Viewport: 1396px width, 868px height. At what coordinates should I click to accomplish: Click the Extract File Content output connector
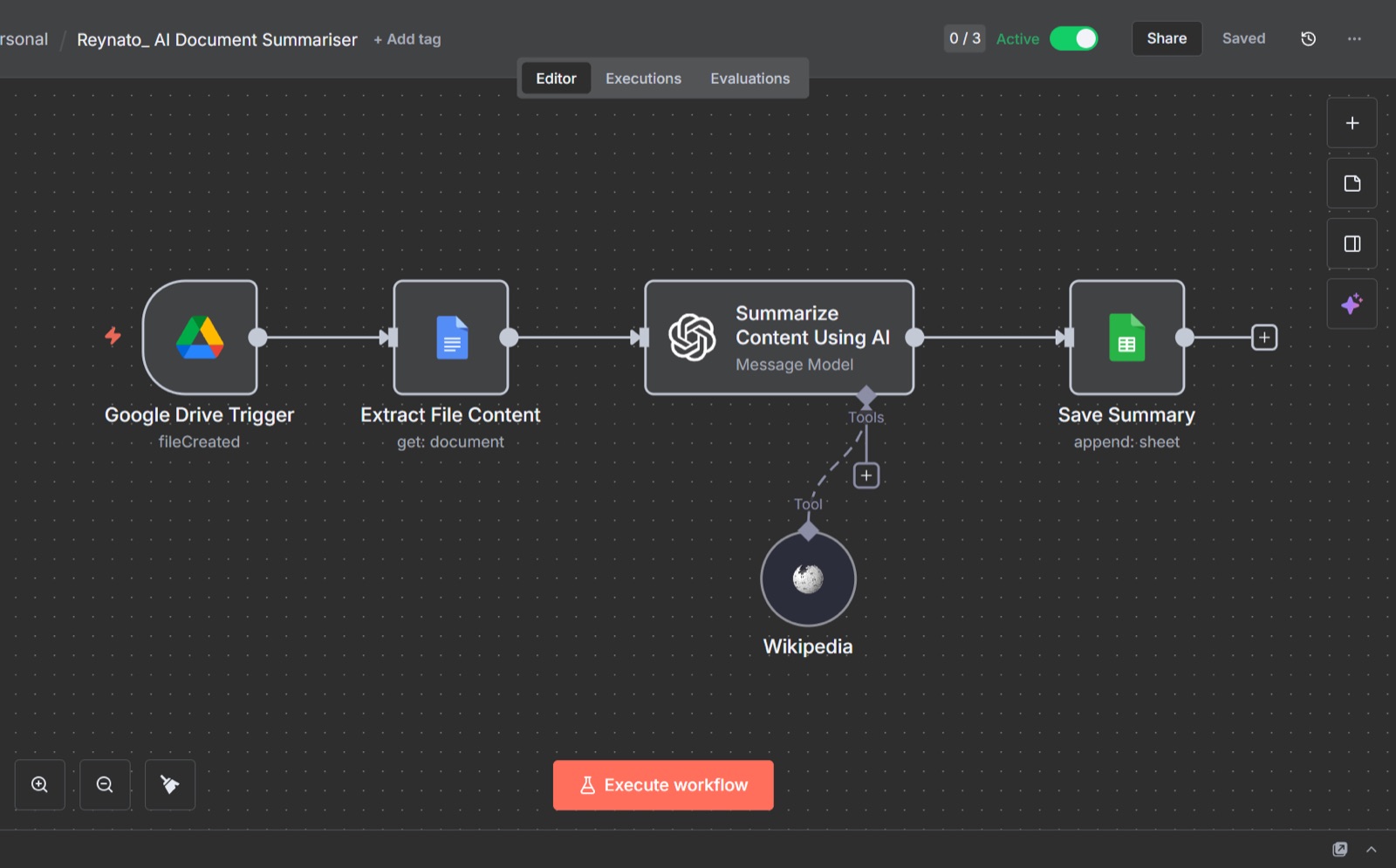click(x=509, y=338)
